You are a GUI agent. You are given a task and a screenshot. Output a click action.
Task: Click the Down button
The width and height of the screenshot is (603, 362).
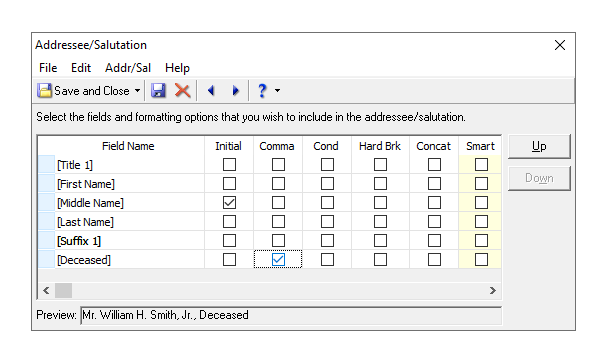(539, 178)
